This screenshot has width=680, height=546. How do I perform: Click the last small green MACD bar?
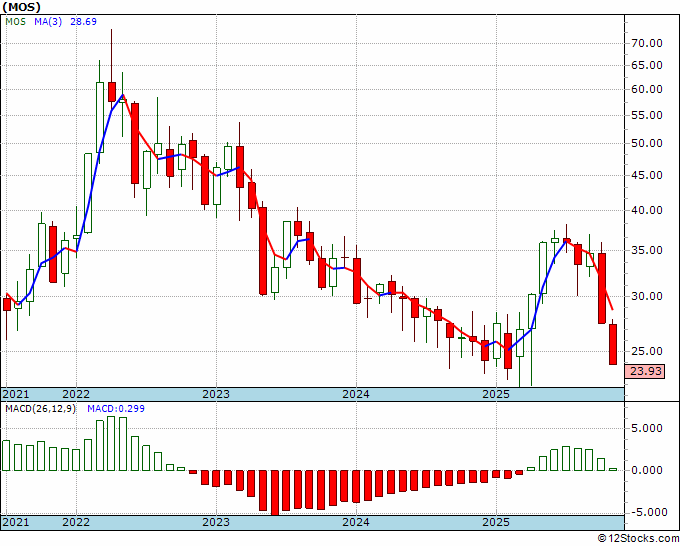pos(613,469)
